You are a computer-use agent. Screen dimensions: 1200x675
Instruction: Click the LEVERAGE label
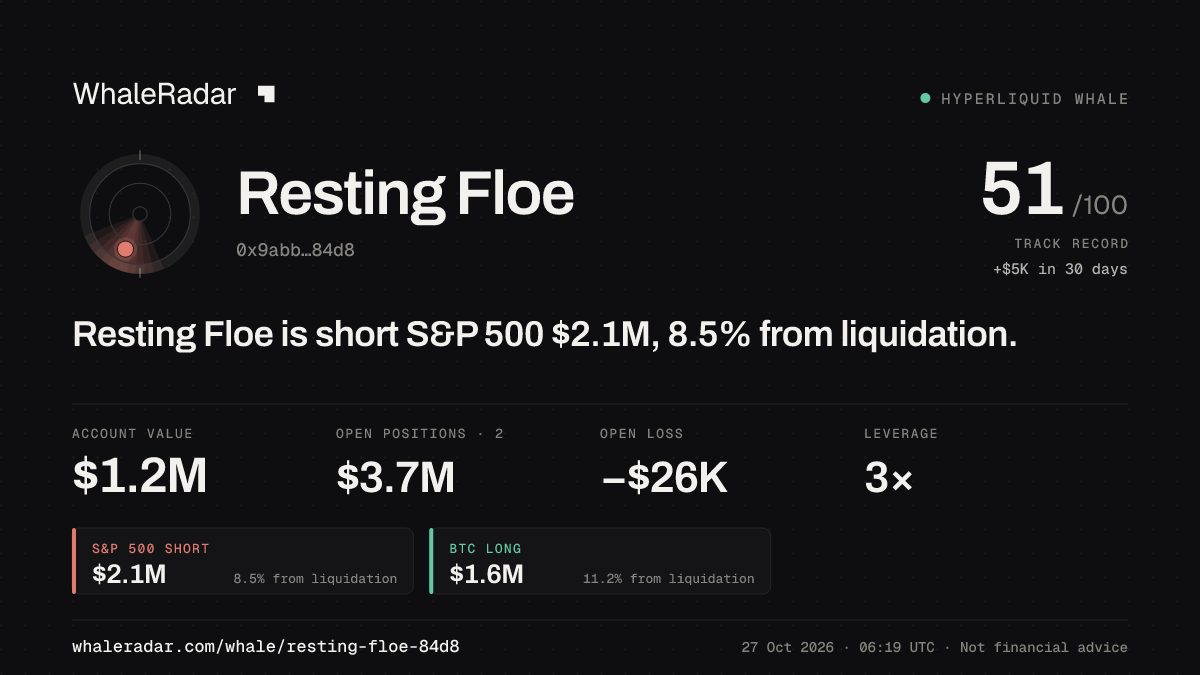[901, 434]
